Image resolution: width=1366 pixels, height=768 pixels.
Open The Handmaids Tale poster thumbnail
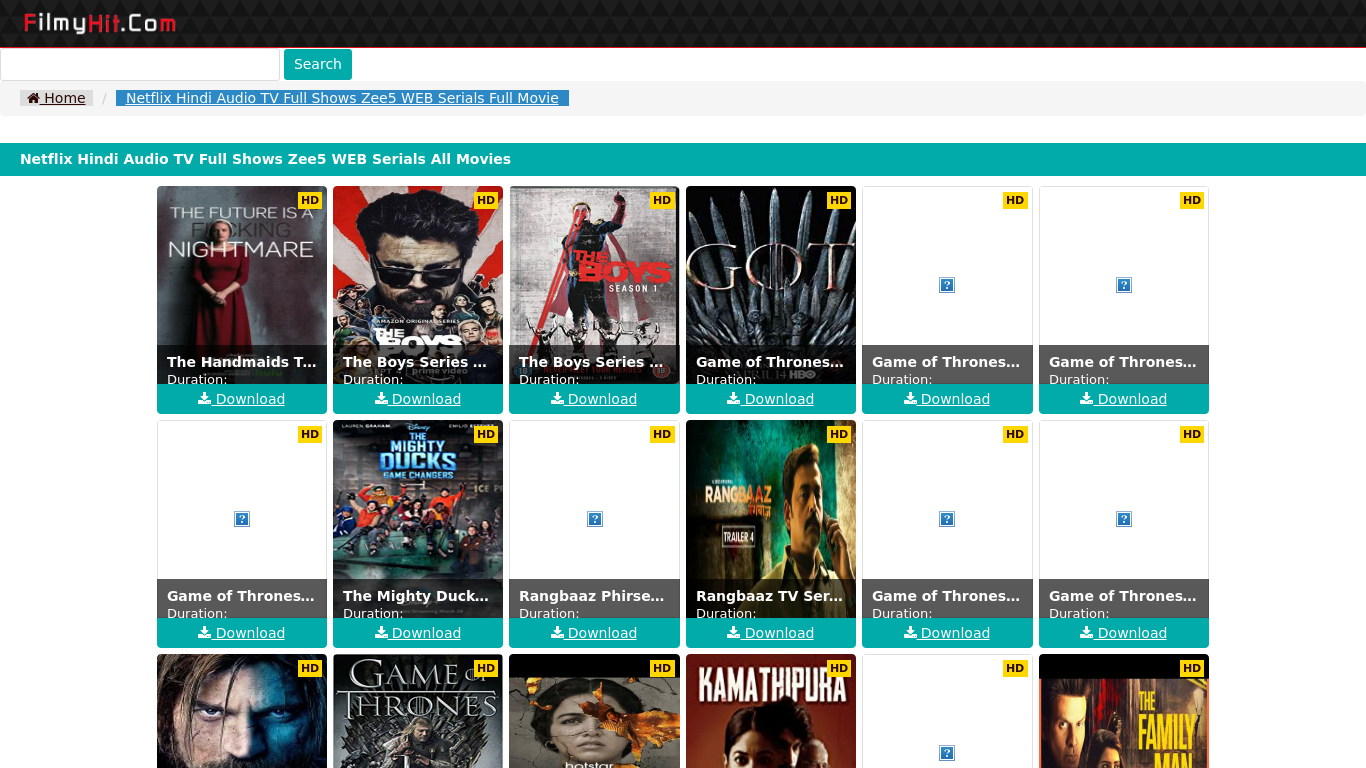242,270
